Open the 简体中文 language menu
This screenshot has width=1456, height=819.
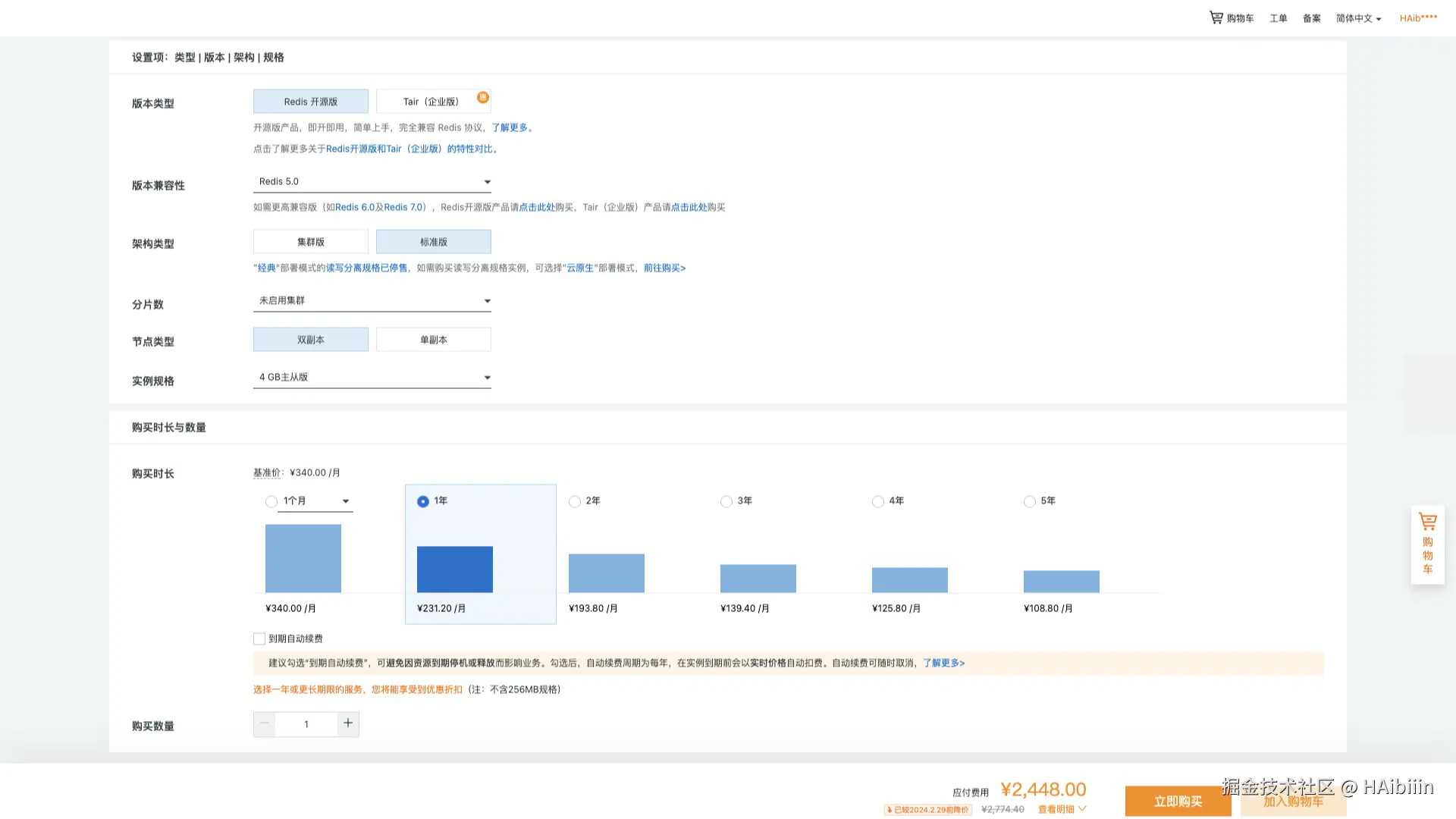tap(1357, 17)
